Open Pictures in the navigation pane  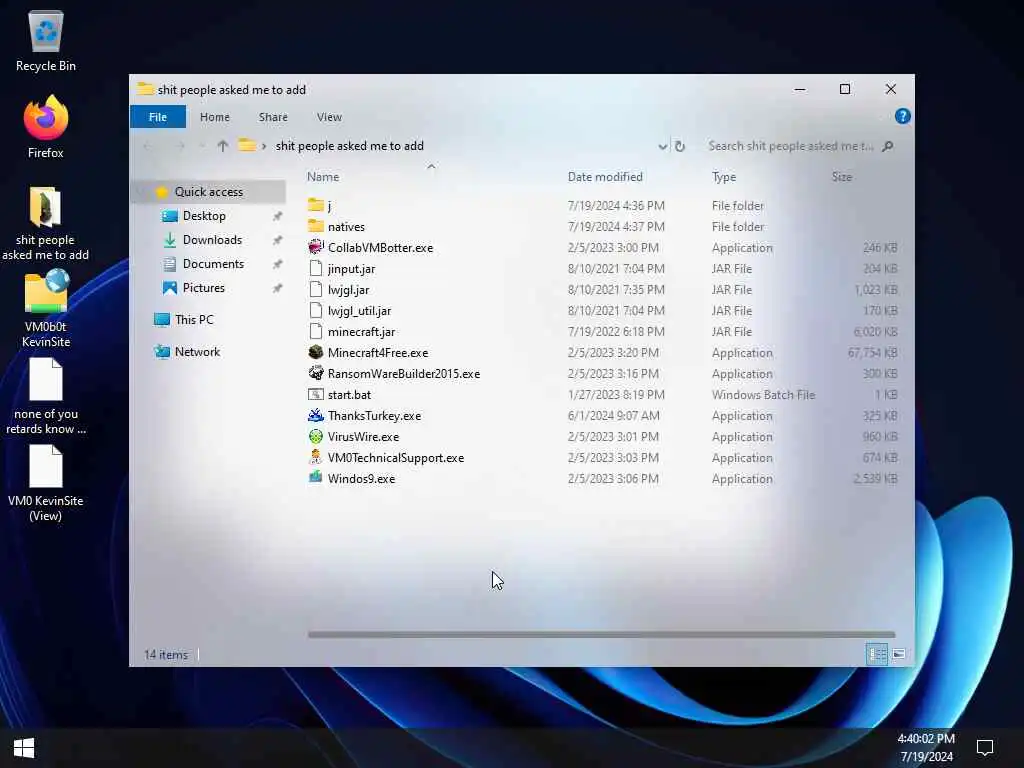click(204, 288)
